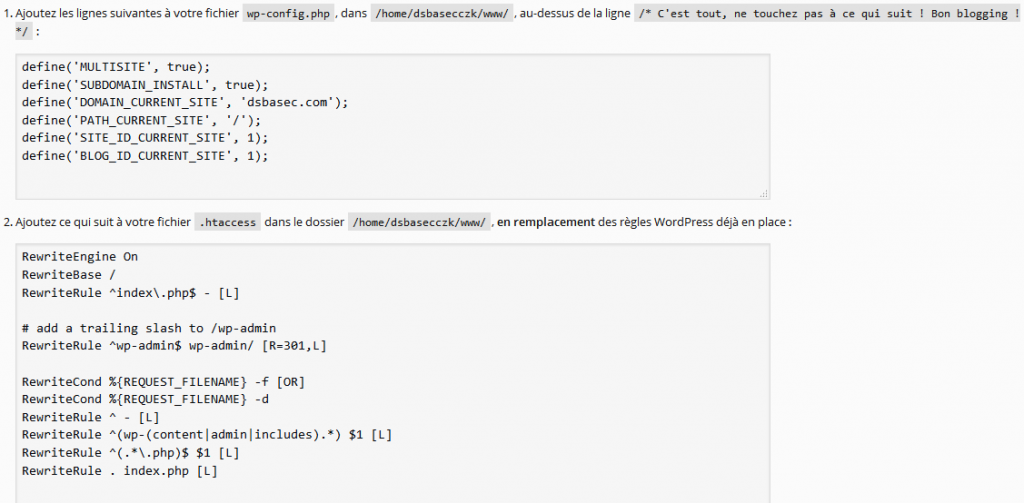Image resolution: width=1024 pixels, height=503 pixels.
Task: Click the "RewriteRule . index.php [L]" line
Action: [119, 471]
